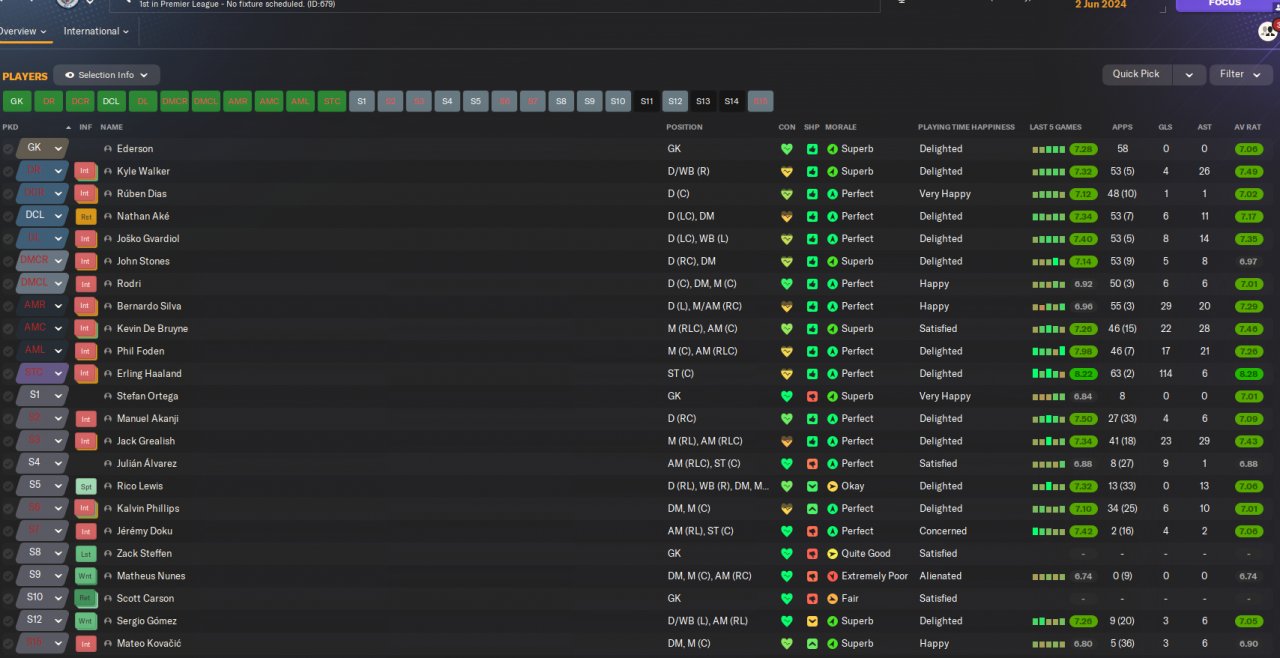Select the green GK position chip

[x=17, y=101]
